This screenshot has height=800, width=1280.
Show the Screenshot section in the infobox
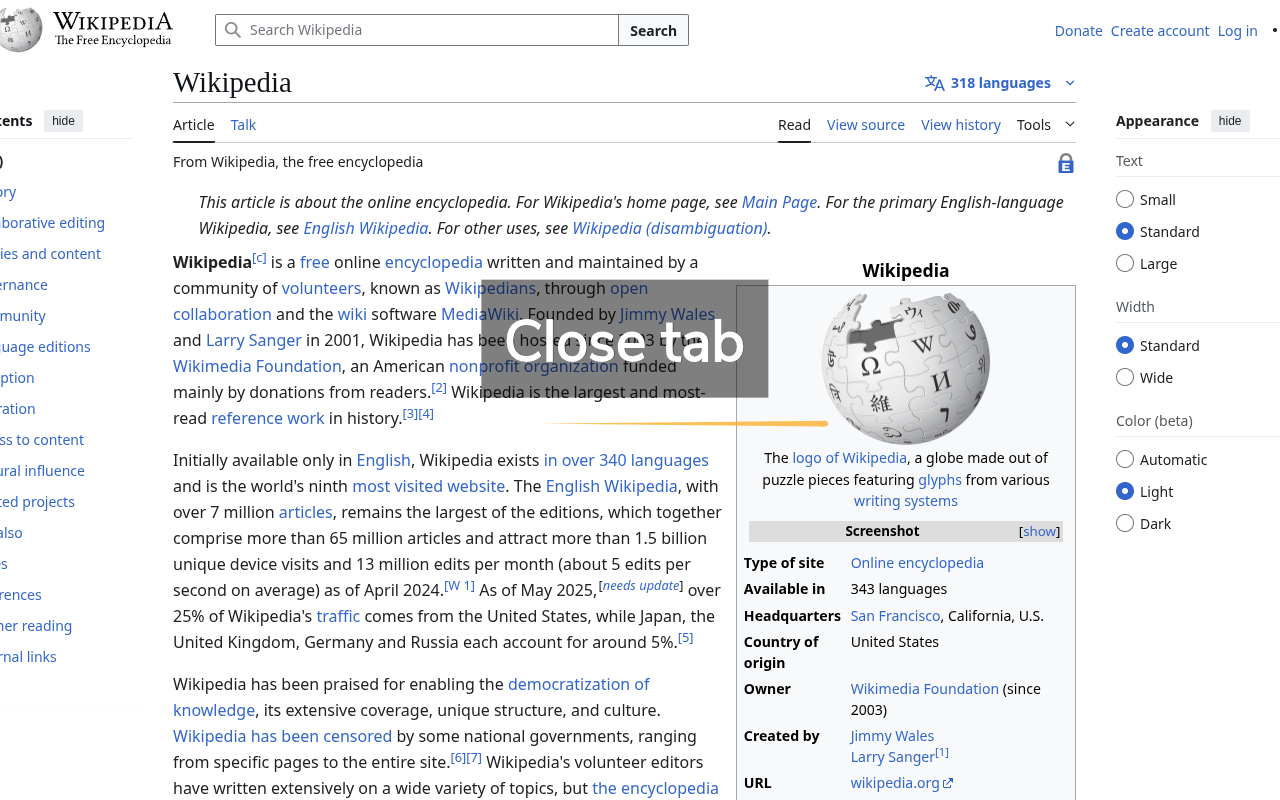[x=1039, y=531]
